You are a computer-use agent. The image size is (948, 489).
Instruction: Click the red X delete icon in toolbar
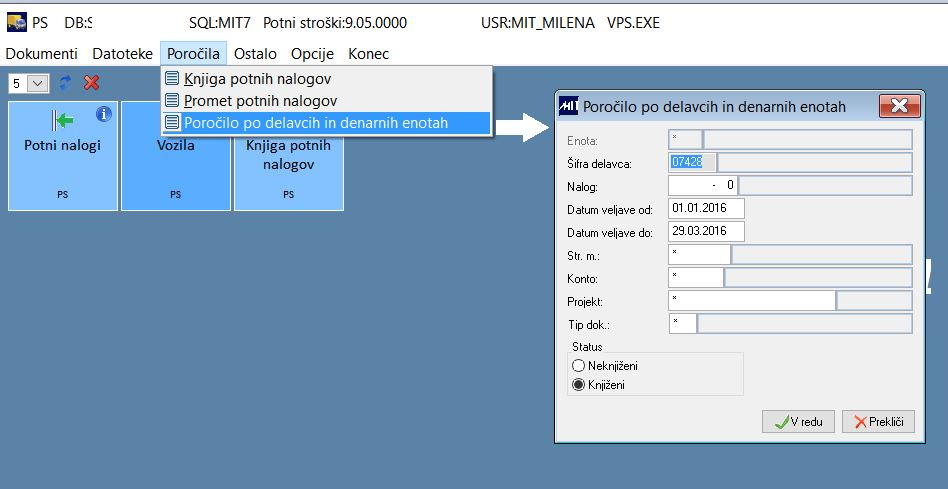pyautogui.click(x=91, y=83)
